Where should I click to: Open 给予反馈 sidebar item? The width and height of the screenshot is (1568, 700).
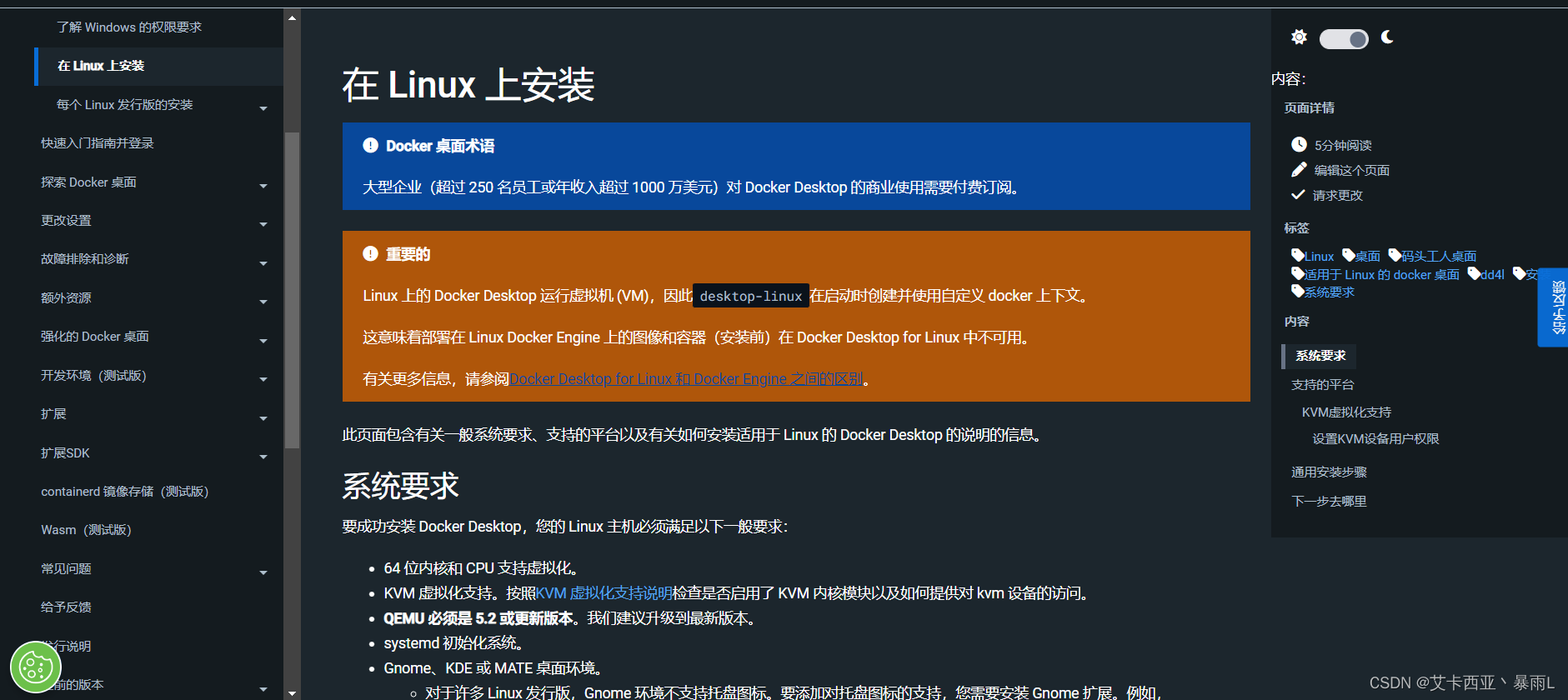(67, 607)
